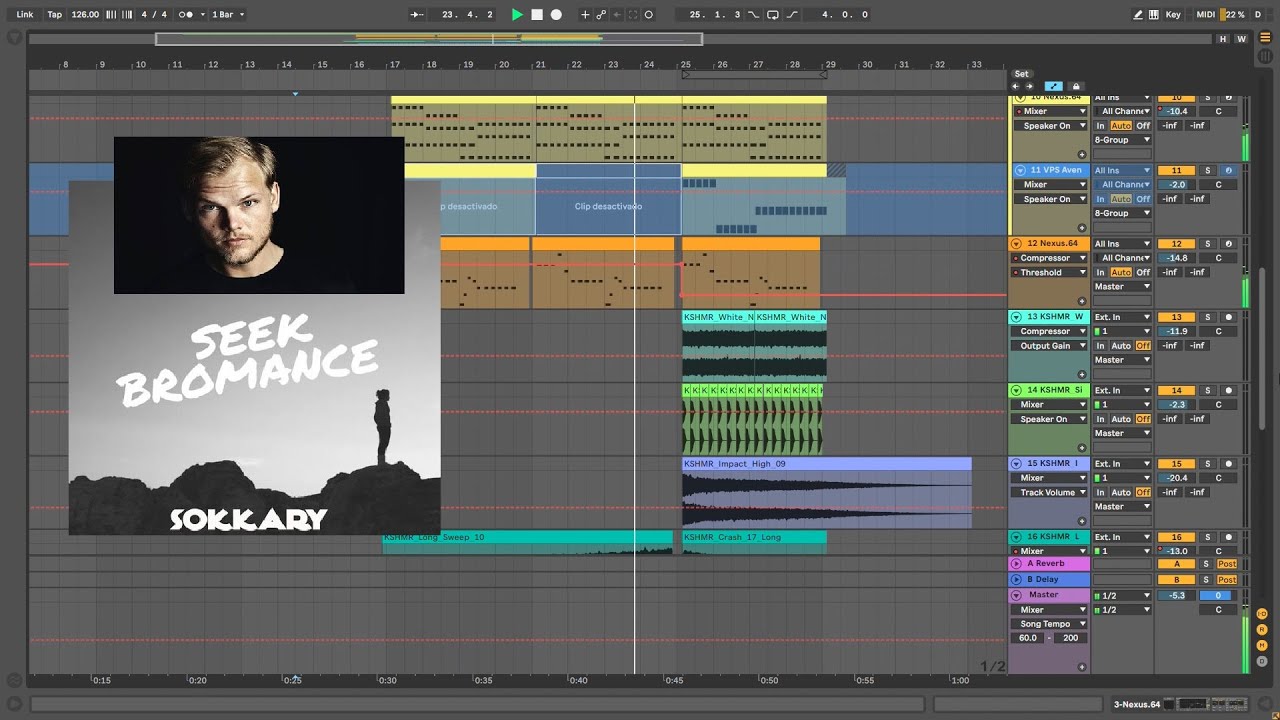Toggle the Follow playback icon
Image resolution: width=1280 pixels, height=720 pixels.
[417, 15]
